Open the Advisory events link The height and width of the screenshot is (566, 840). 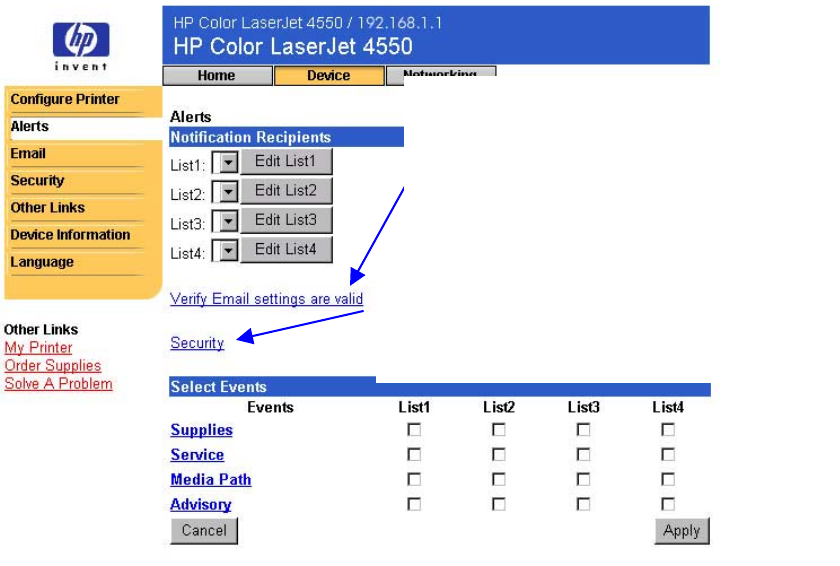200,504
